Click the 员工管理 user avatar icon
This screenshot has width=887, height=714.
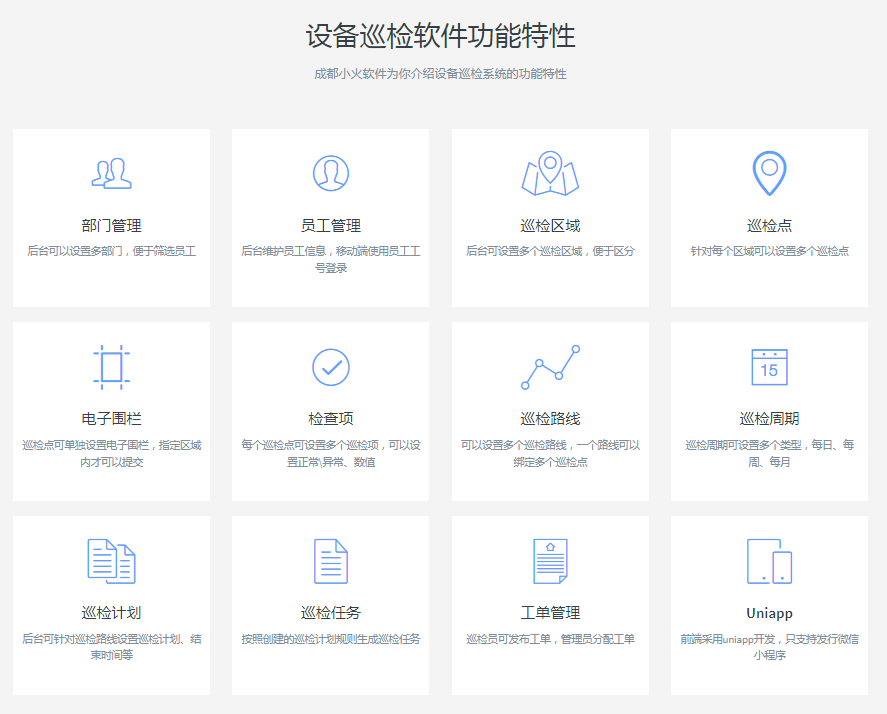tap(331, 174)
